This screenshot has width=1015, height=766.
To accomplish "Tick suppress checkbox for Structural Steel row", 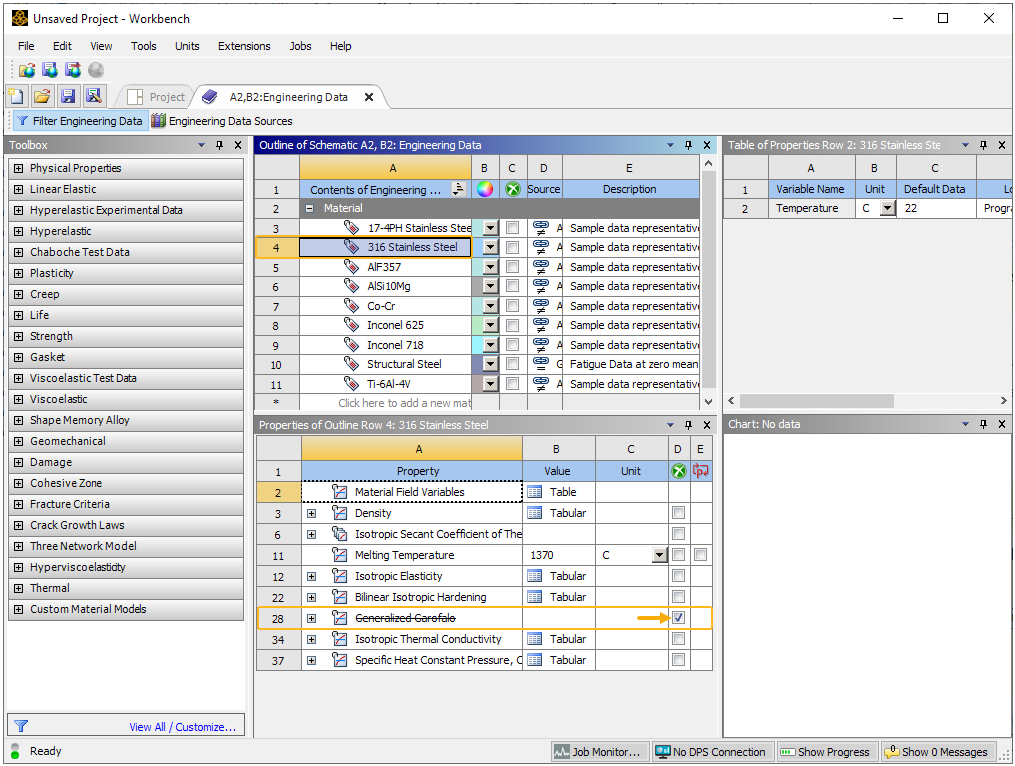I will 512,365.
